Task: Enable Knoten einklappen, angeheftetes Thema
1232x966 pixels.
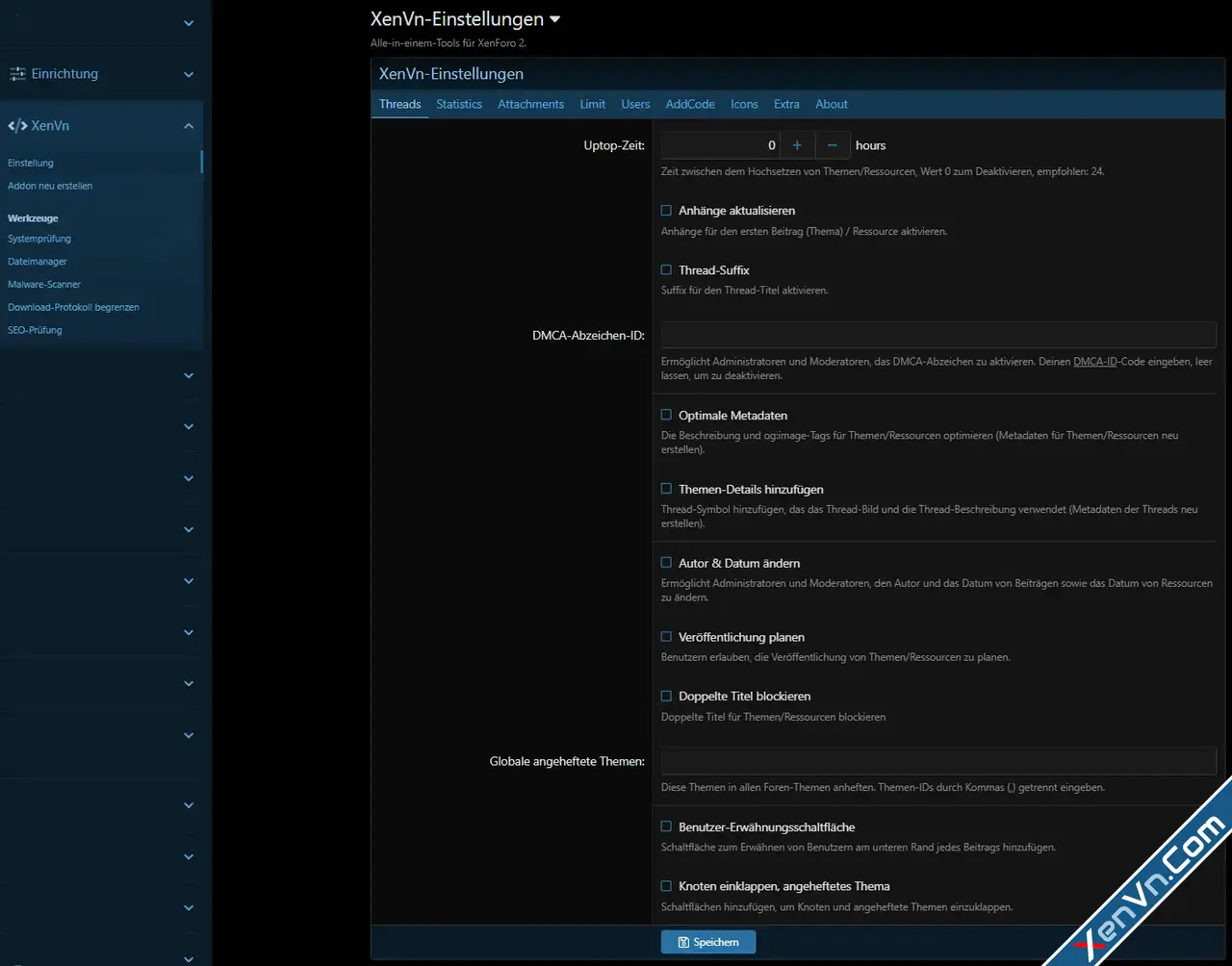Action: [666, 886]
